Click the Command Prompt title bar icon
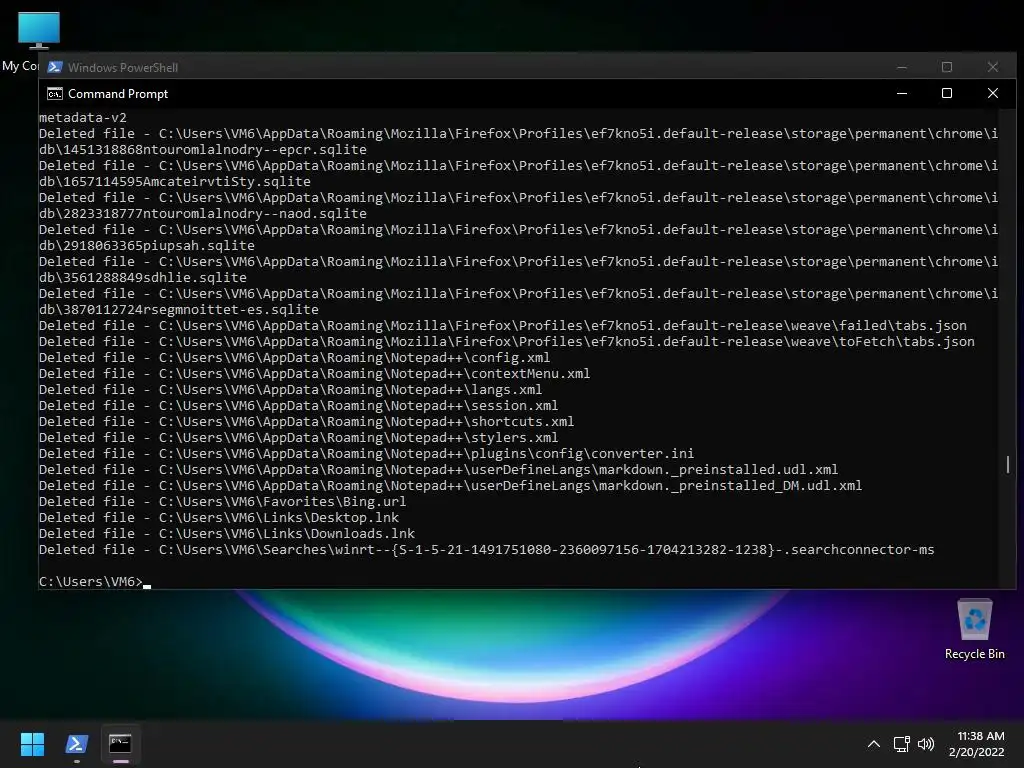The image size is (1024, 768). tap(55, 94)
